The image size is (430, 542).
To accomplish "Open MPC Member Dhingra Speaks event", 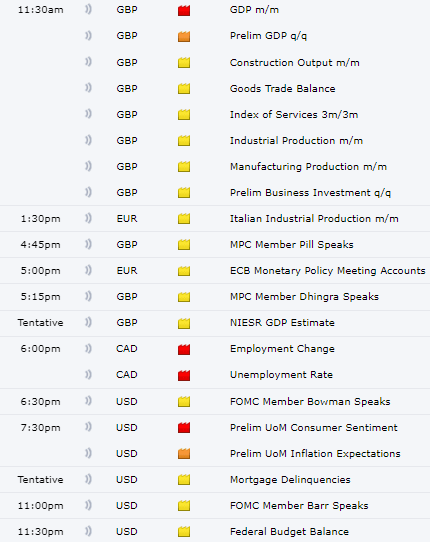I will [305, 297].
